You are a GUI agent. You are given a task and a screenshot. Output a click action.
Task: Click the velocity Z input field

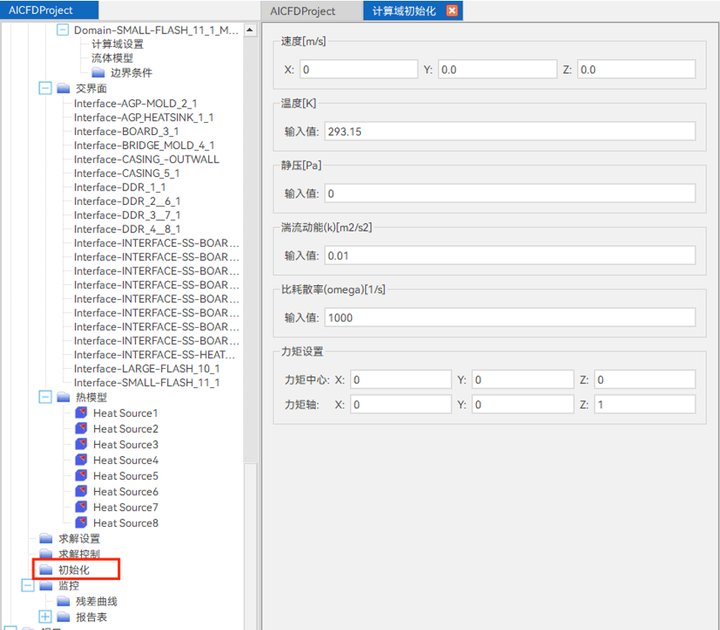point(636,69)
